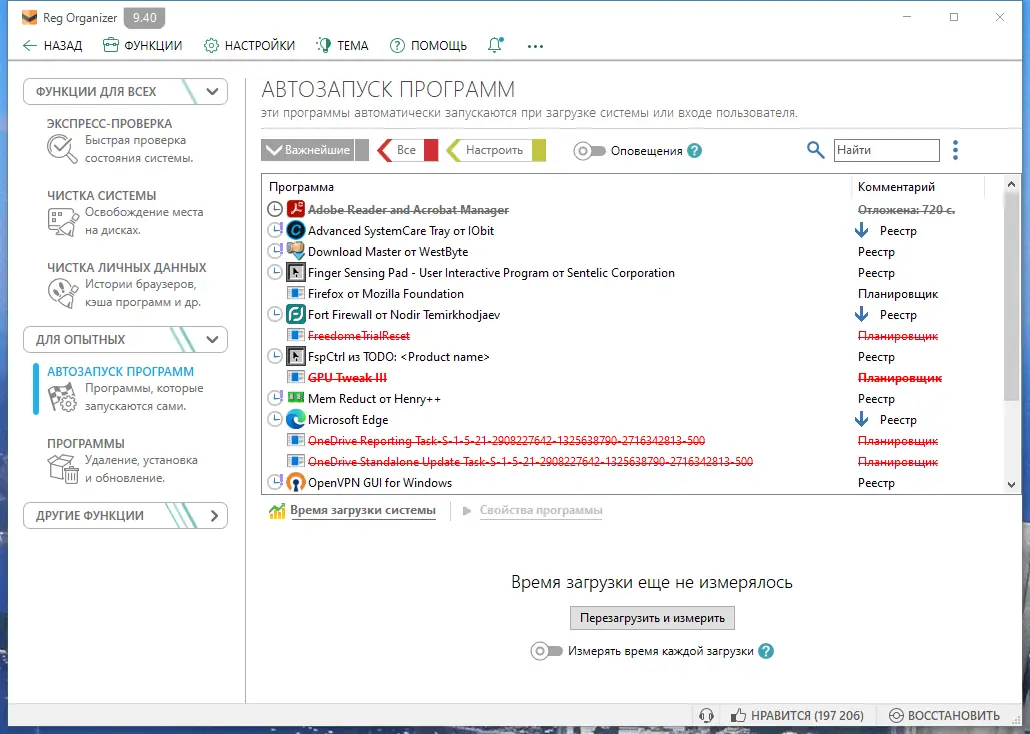Click the list scroll up arrow
The height and width of the screenshot is (734, 1030).
point(1012,185)
